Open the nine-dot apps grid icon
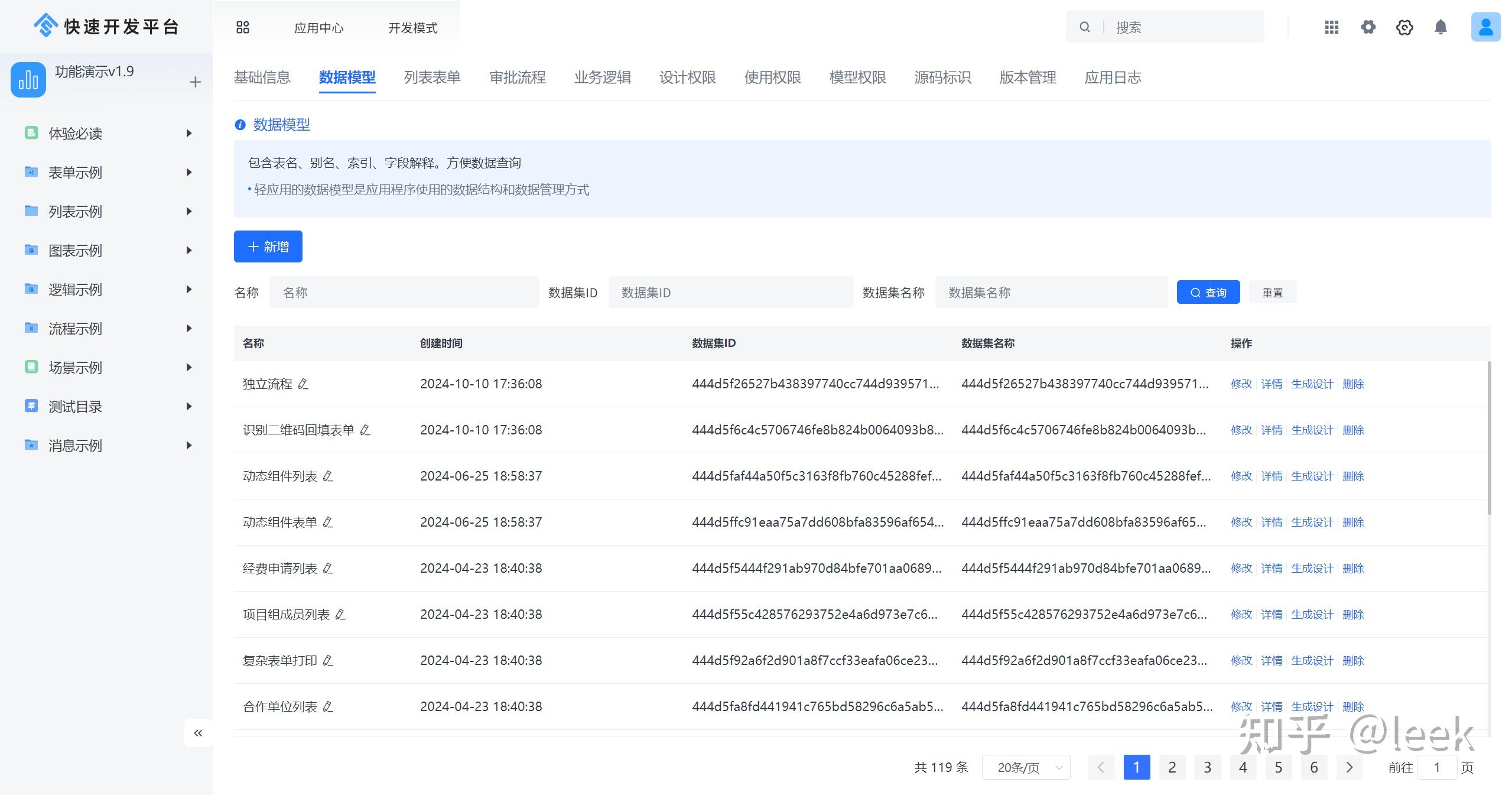This screenshot has width=1512, height=795. (1332, 27)
